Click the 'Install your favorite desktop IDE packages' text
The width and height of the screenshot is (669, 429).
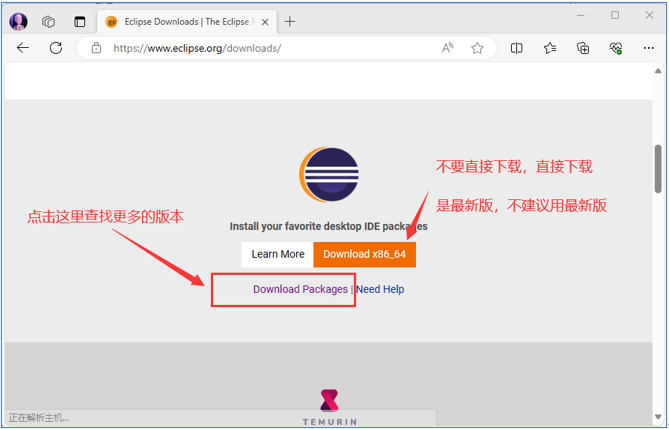tap(329, 226)
